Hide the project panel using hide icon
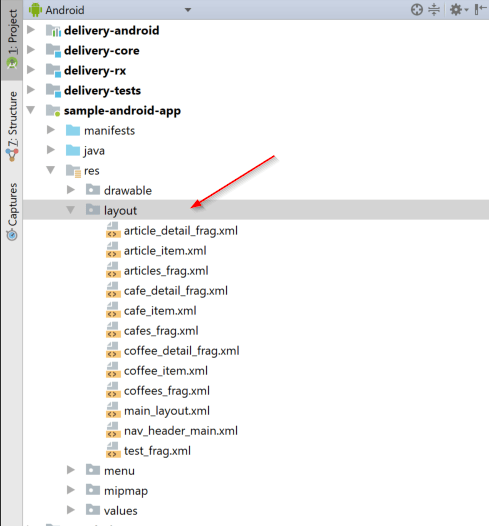Viewport: 489px width, 526px height. tap(480, 10)
